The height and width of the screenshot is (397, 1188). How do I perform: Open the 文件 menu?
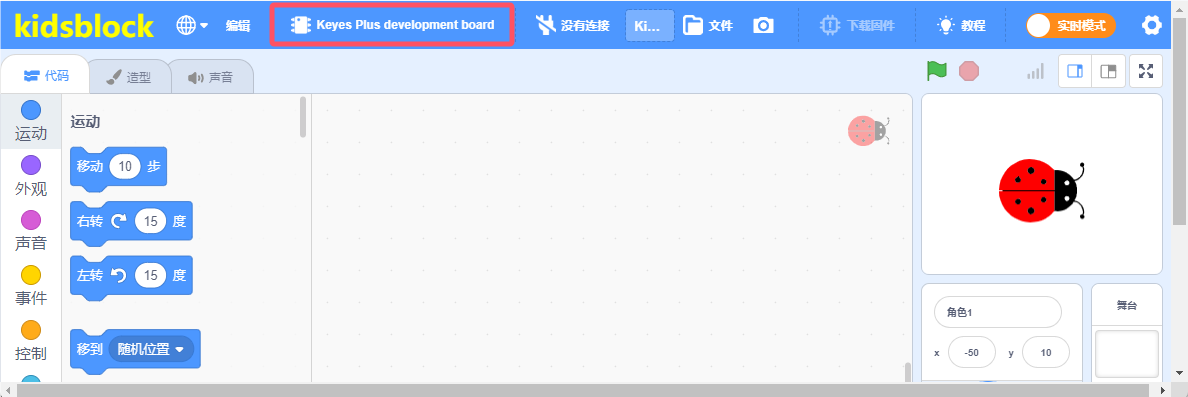click(x=708, y=26)
